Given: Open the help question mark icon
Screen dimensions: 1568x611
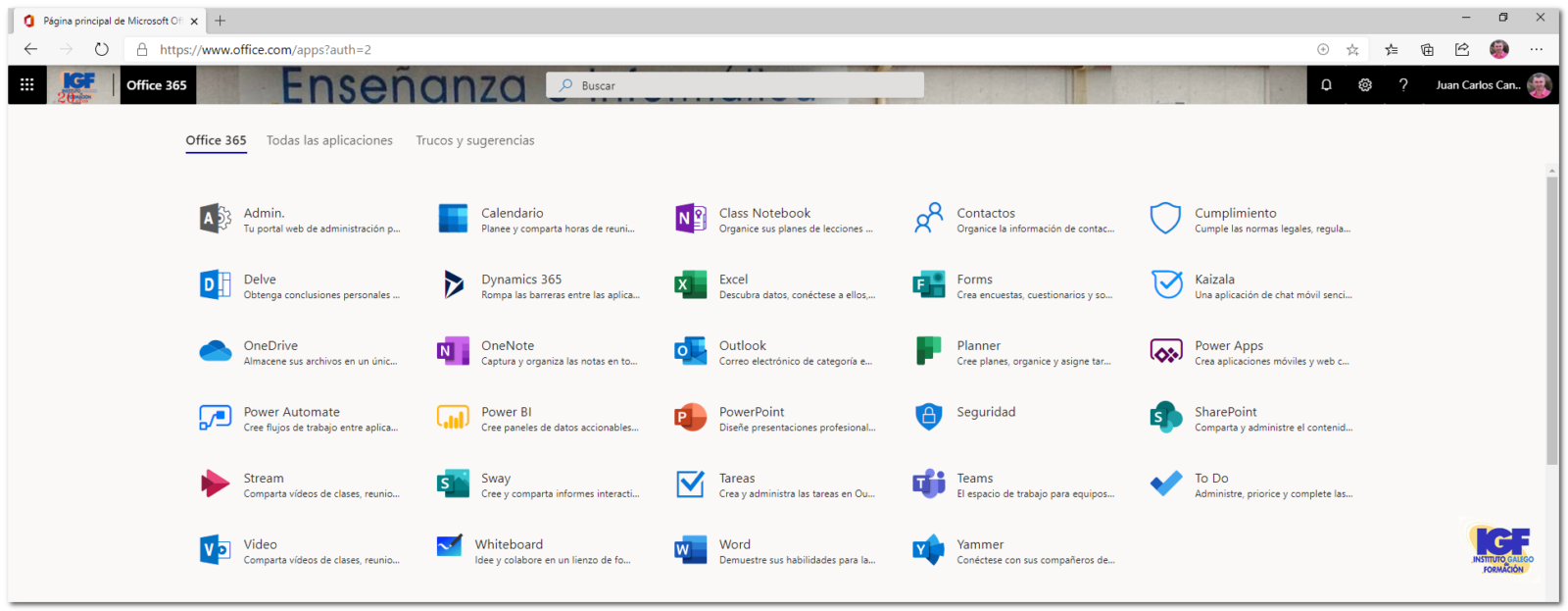Looking at the screenshot, I should [x=1403, y=85].
